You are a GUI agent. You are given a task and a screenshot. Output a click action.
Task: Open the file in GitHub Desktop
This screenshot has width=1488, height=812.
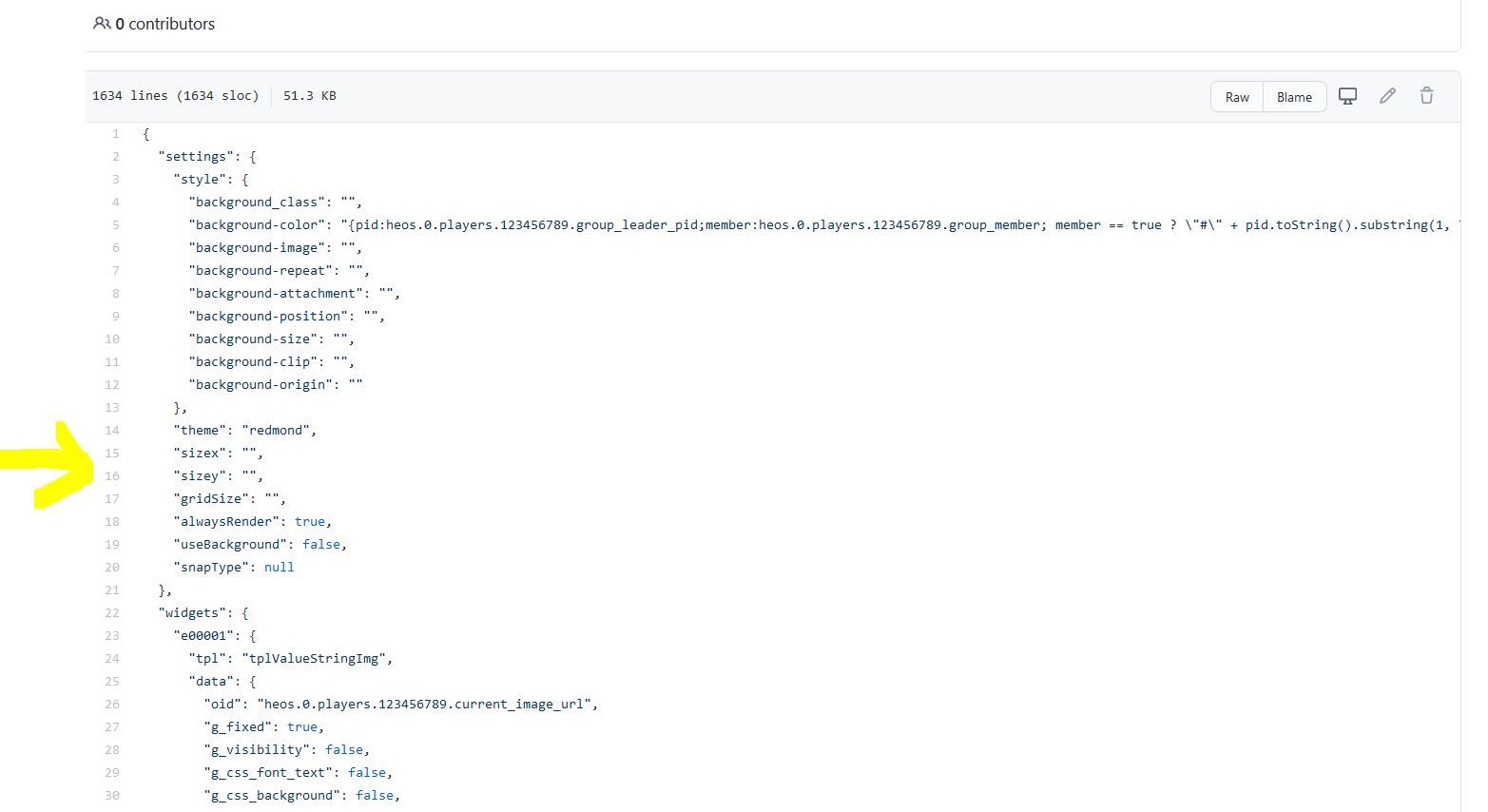[1347, 96]
